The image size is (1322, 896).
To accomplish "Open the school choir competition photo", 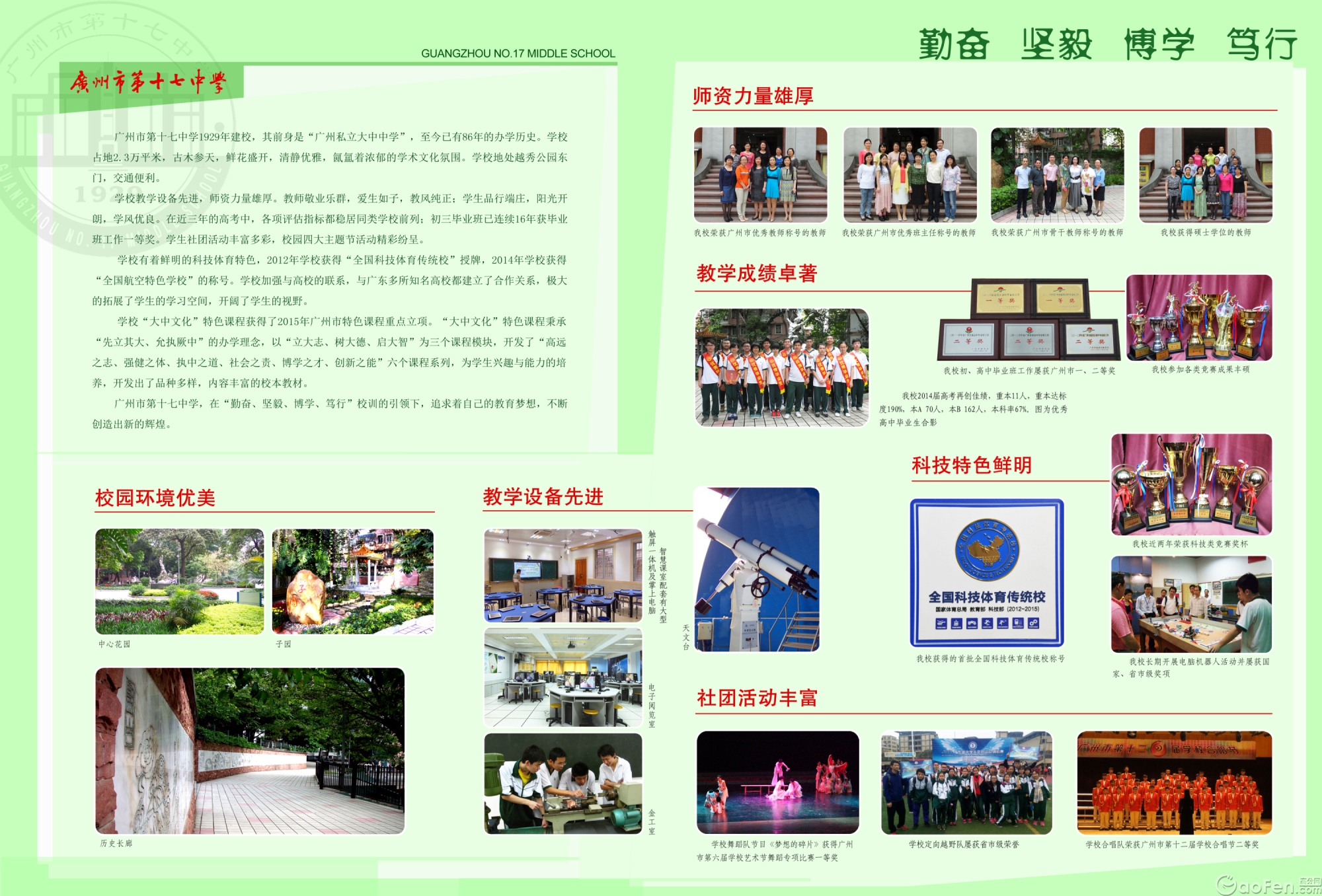I will [x=1174, y=782].
